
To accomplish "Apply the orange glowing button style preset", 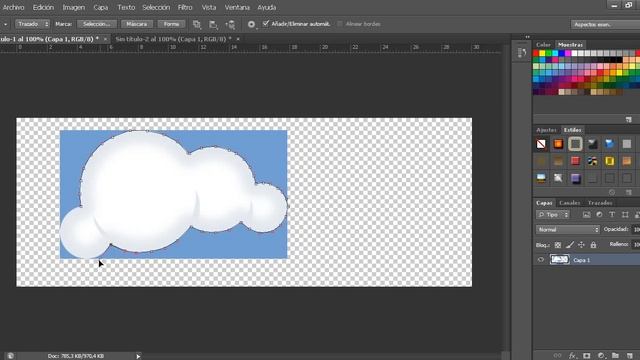I will [558, 144].
